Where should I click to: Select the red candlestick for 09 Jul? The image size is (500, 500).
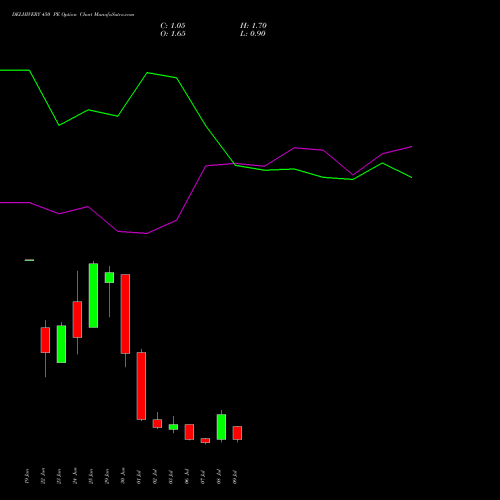[237, 433]
